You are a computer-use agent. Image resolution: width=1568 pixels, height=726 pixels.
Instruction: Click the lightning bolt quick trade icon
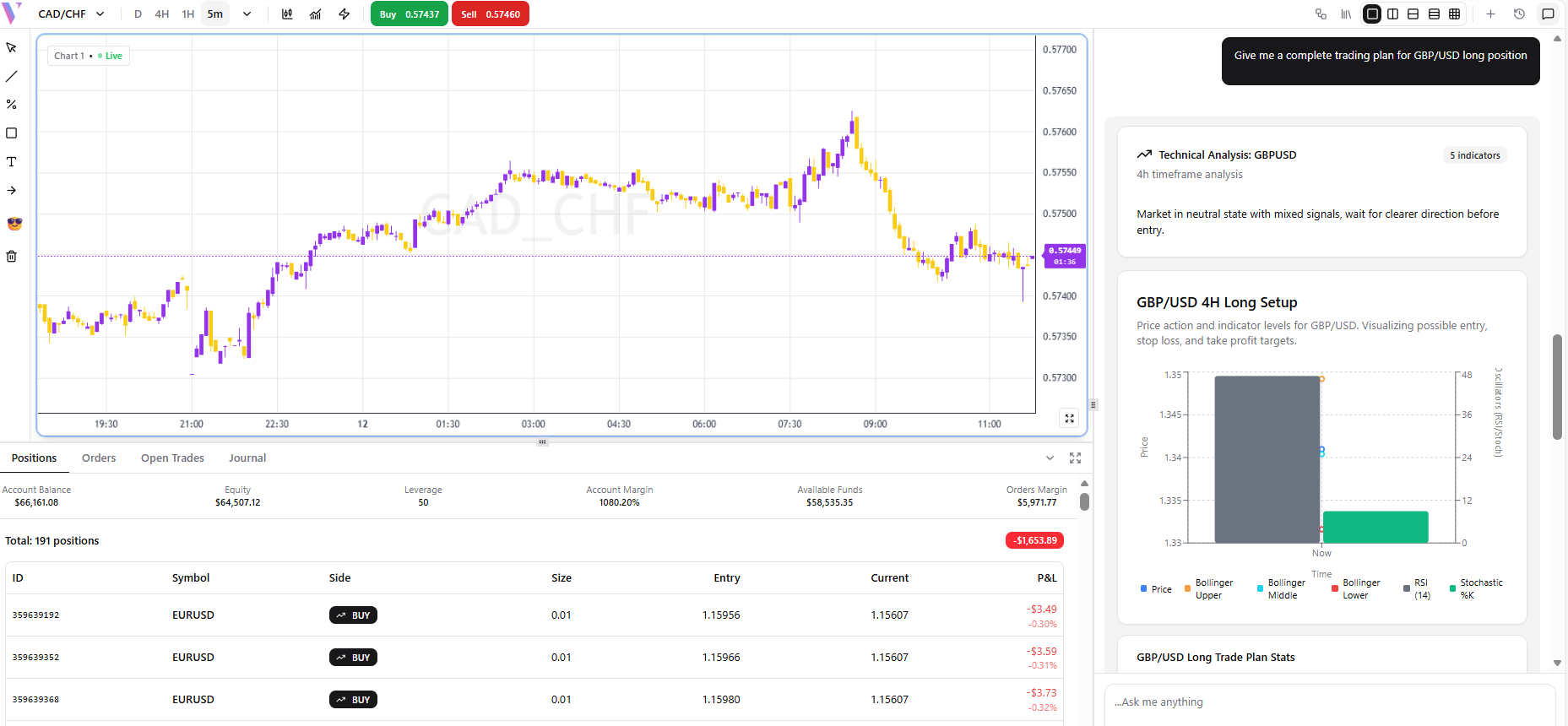(x=345, y=14)
